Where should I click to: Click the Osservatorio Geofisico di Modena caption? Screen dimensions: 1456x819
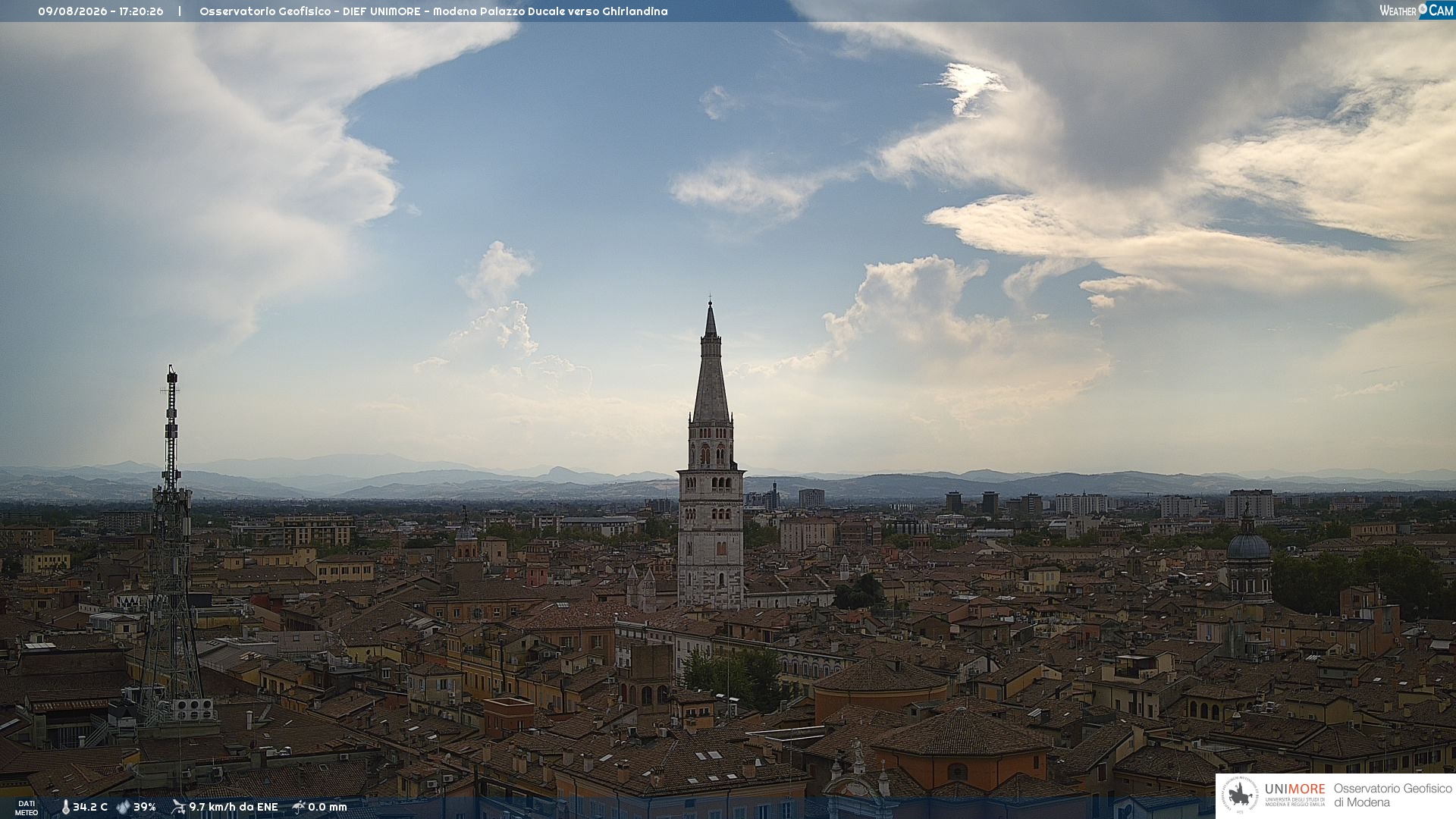click(1392, 795)
